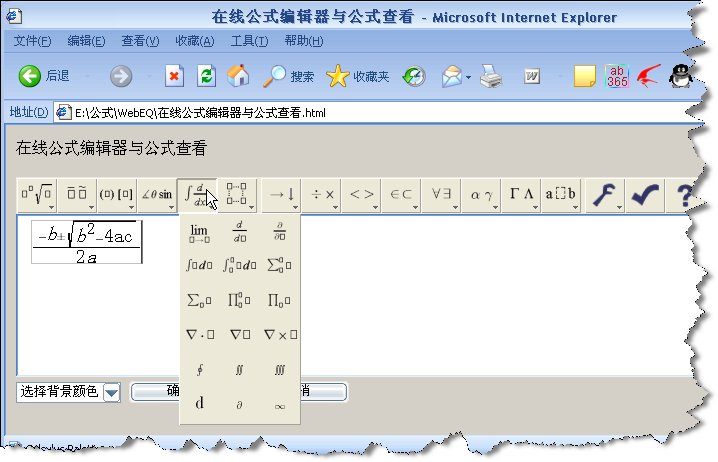Insert the ordinary derivative d/d template
Screen dimensions: 718x462
coord(239,232)
